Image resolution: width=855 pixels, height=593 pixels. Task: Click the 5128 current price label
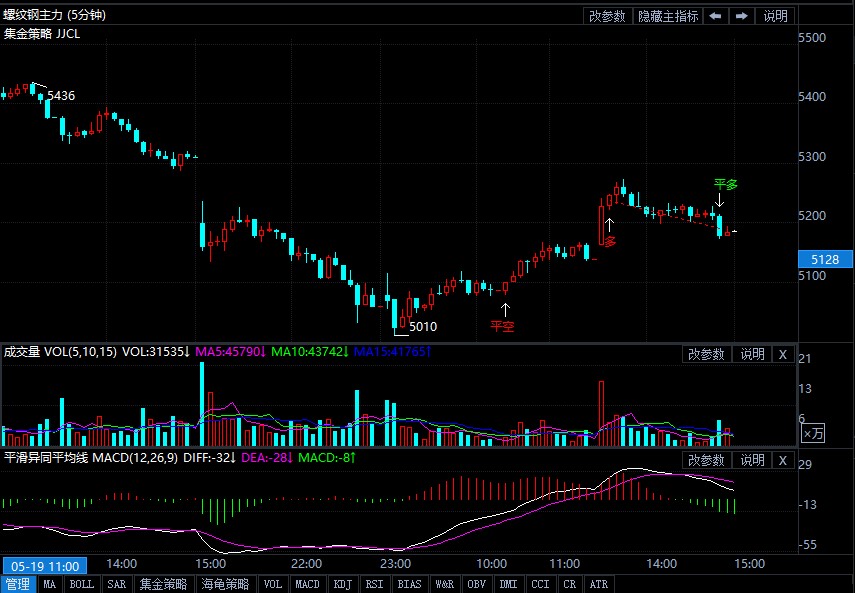pos(825,259)
